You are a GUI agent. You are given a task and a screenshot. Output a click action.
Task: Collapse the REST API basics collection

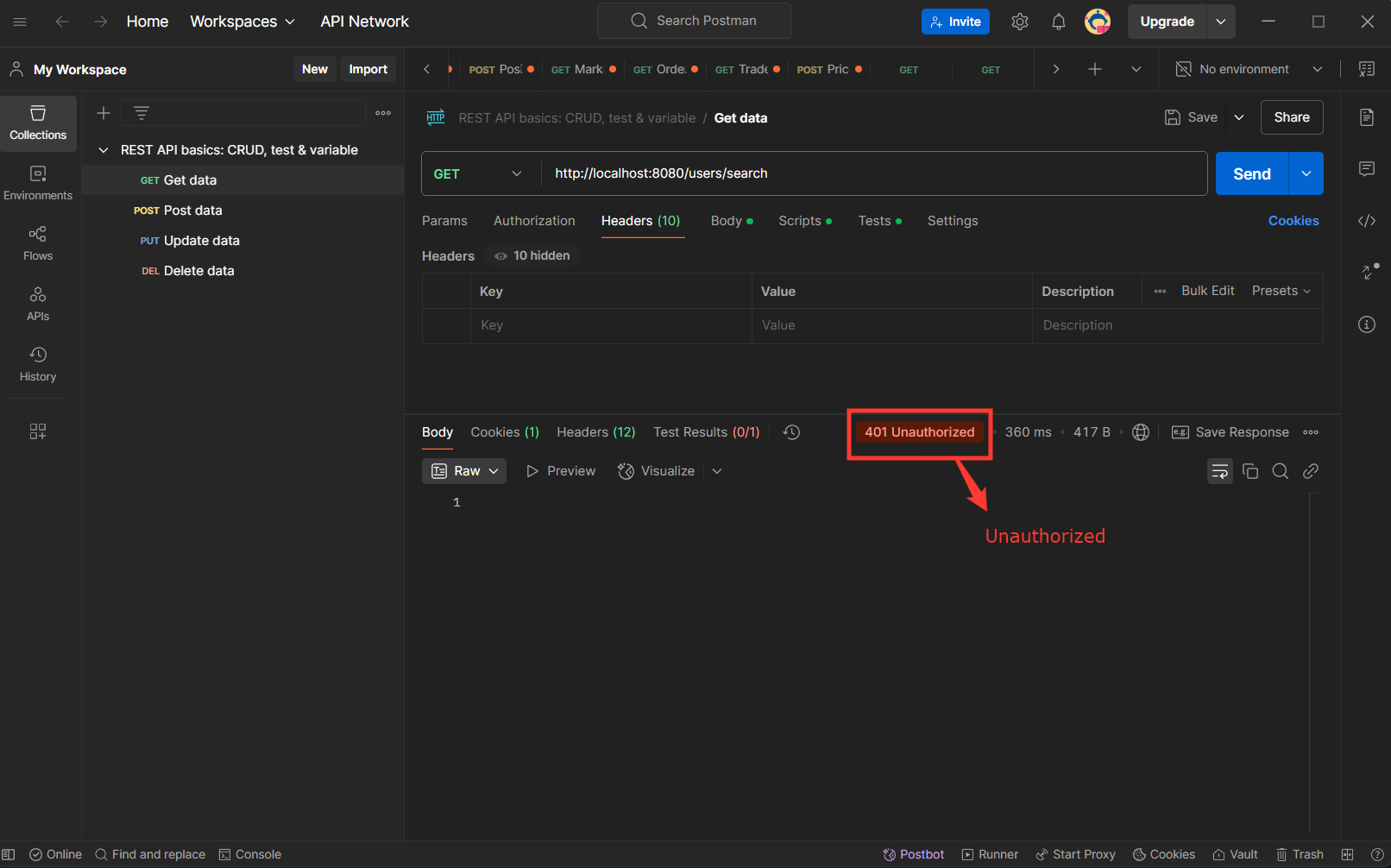click(x=104, y=150)
